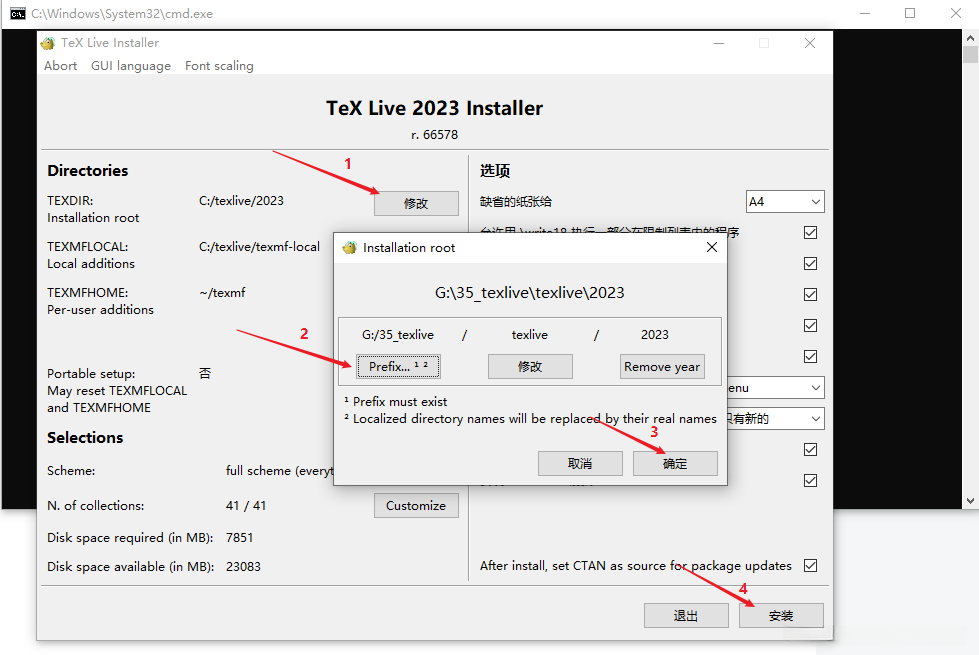Click the Remove year button

[662, 367]
